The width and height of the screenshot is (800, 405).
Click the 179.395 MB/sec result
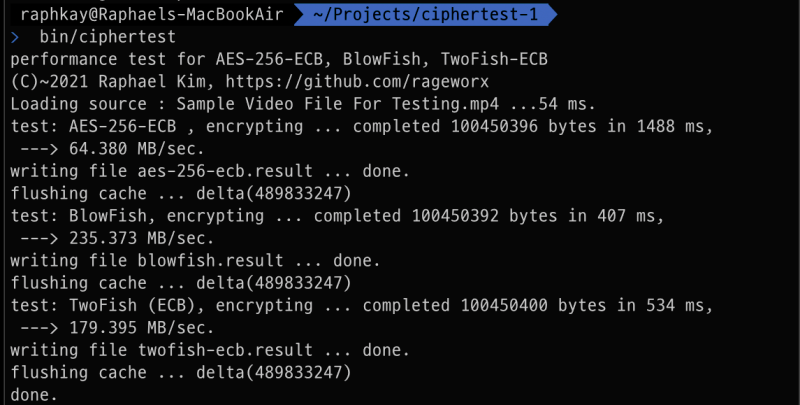(141, 328)
